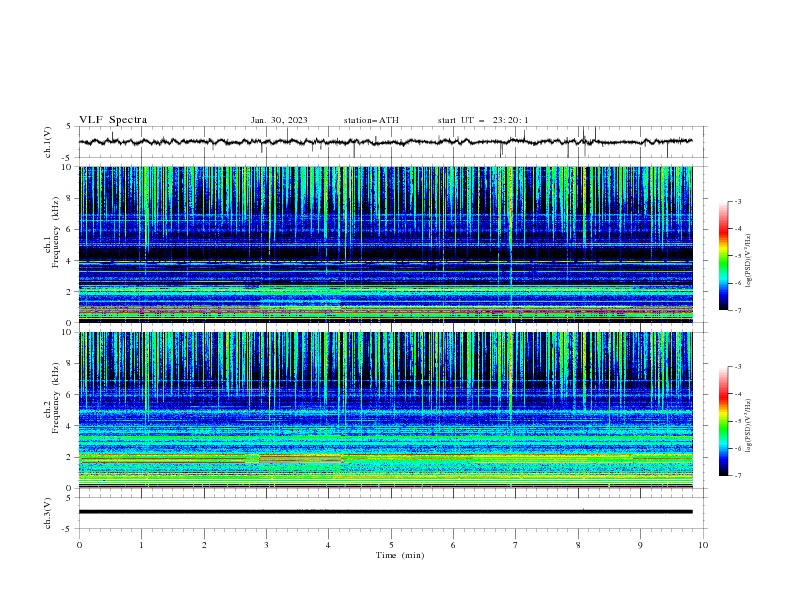This screenshot has width=792, height=612.
Task: Click the time axis tick label '3'
Action: click(x=266, y=545)
